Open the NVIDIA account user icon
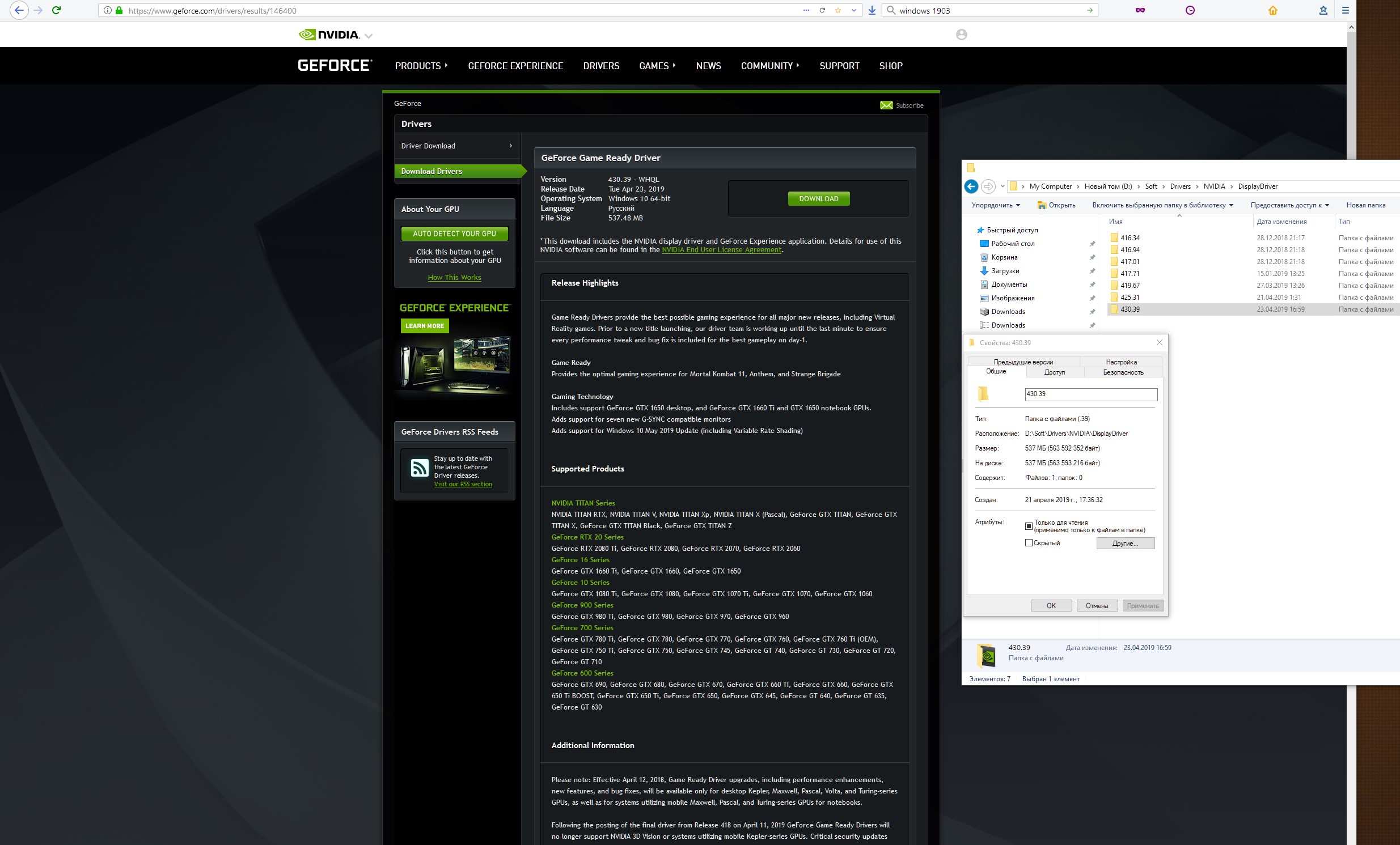Screen dimensions: 1400x845 961,35
